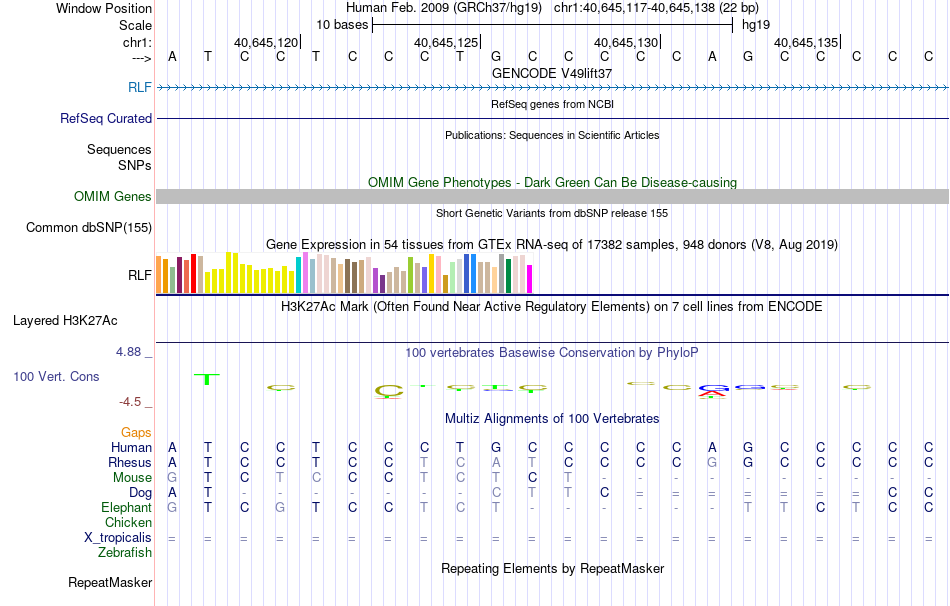Image resolution: width=950 pixels, height=606 pixels.
Task: Click the RLF gene arrow line in GENCODE track
Action: (x=552, y=88)
